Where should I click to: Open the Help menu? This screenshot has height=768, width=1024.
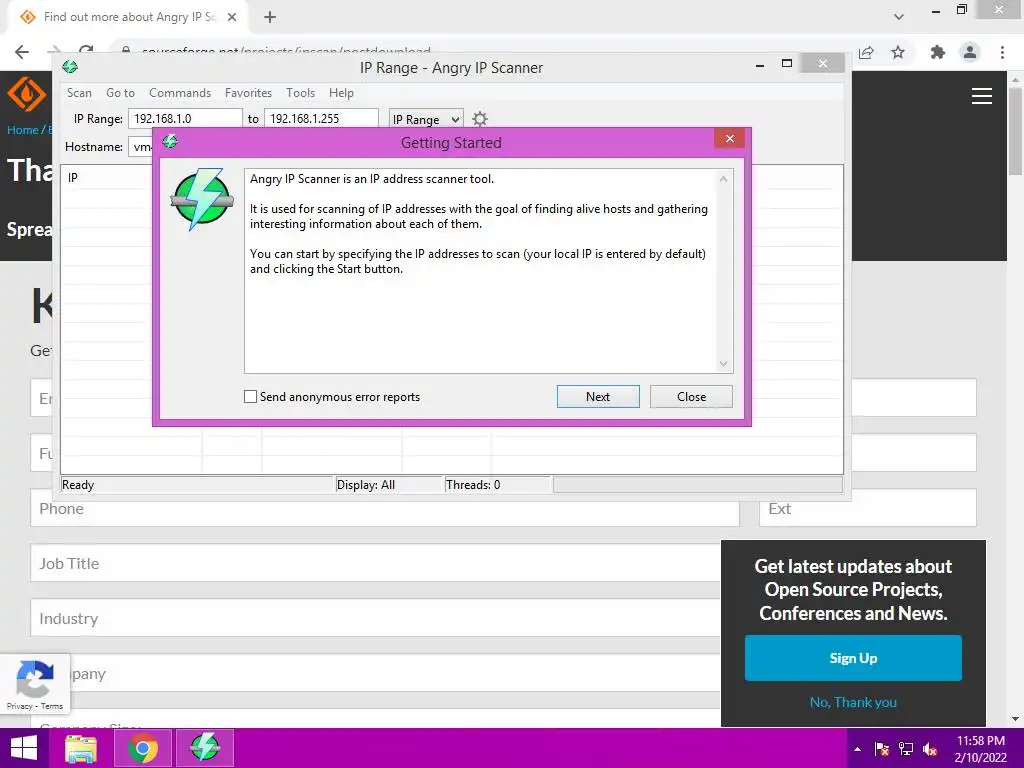click(341, 93)
